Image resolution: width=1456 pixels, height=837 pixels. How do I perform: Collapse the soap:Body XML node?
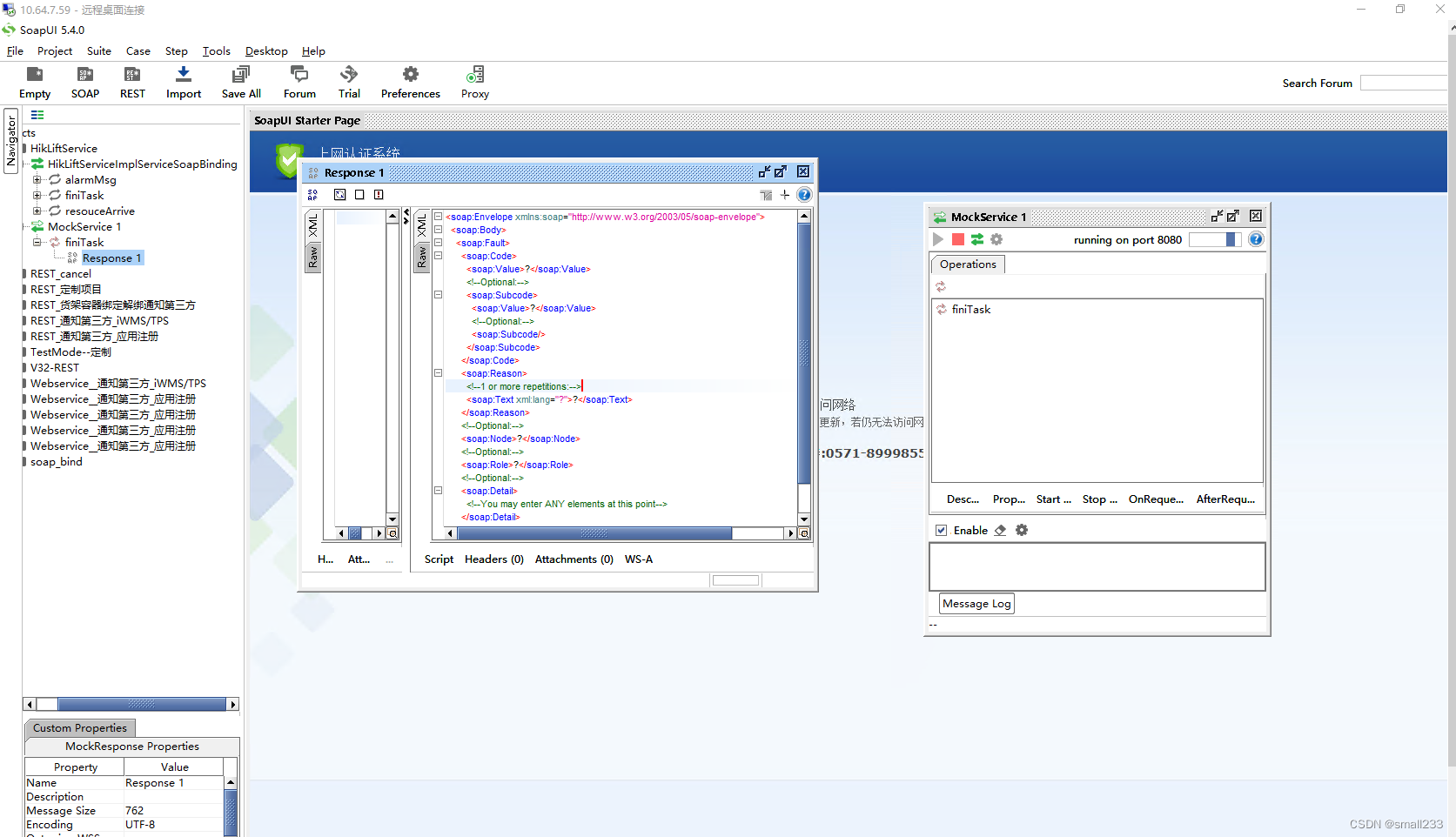click(439, 230)
